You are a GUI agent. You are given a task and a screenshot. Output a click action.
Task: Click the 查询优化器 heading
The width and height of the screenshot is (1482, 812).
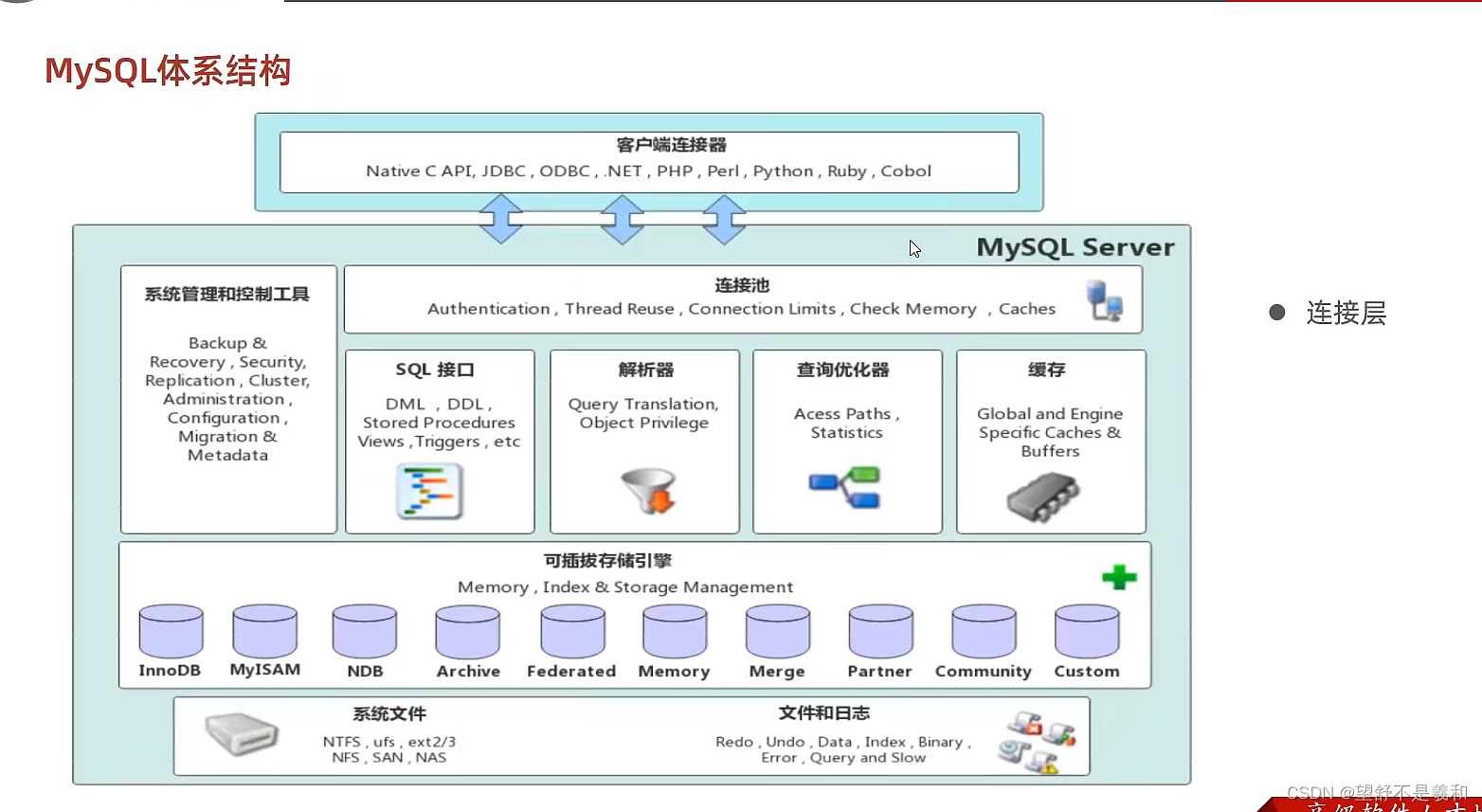[x=843, y=370]
